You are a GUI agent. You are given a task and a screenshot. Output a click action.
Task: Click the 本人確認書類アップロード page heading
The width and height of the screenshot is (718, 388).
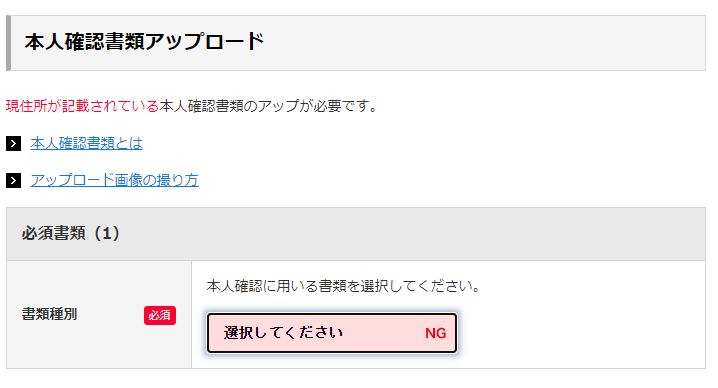pyautogui.click(x=144, y=42)
